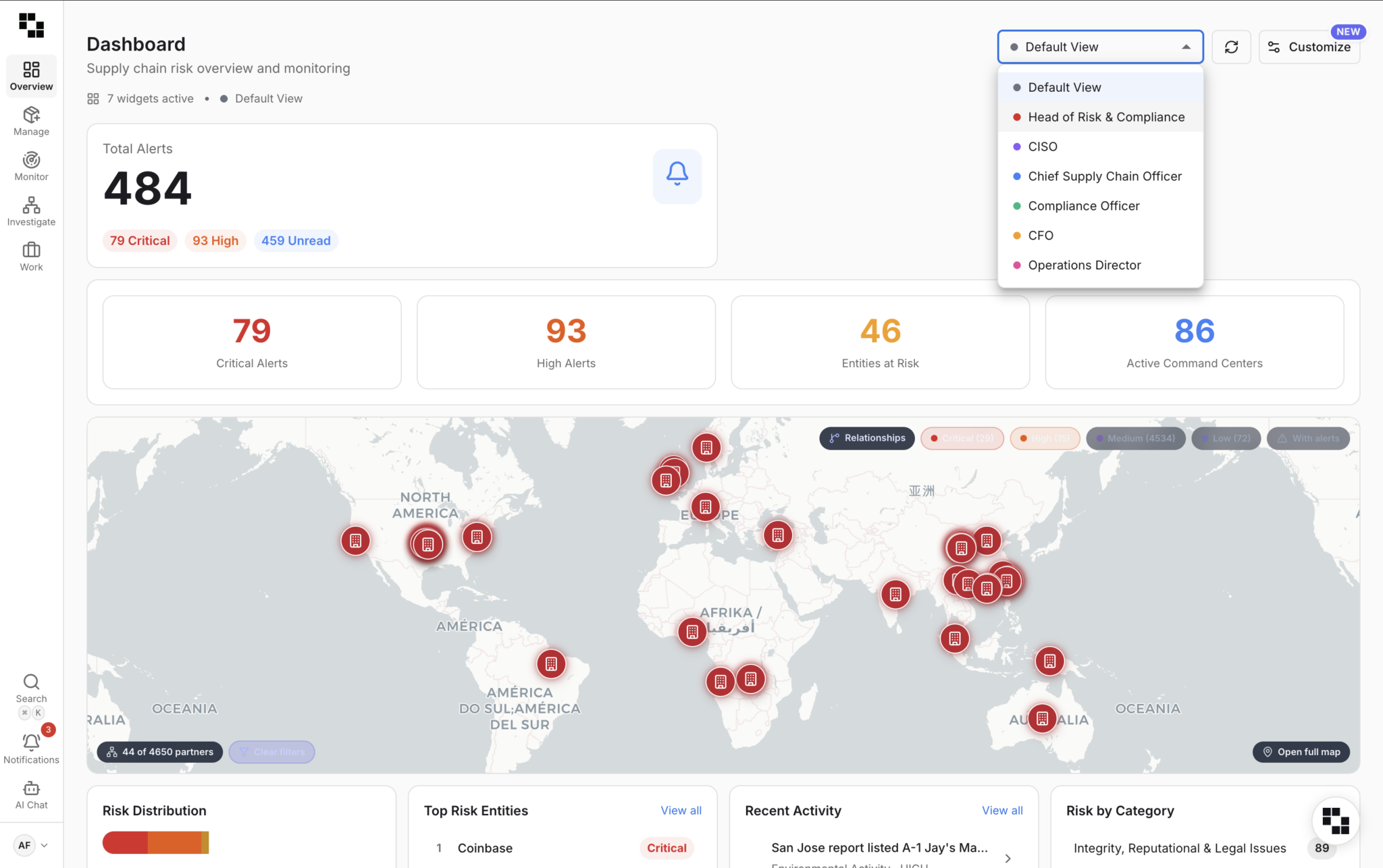Click the 79 Critical alerts badge

click(140, 241)
